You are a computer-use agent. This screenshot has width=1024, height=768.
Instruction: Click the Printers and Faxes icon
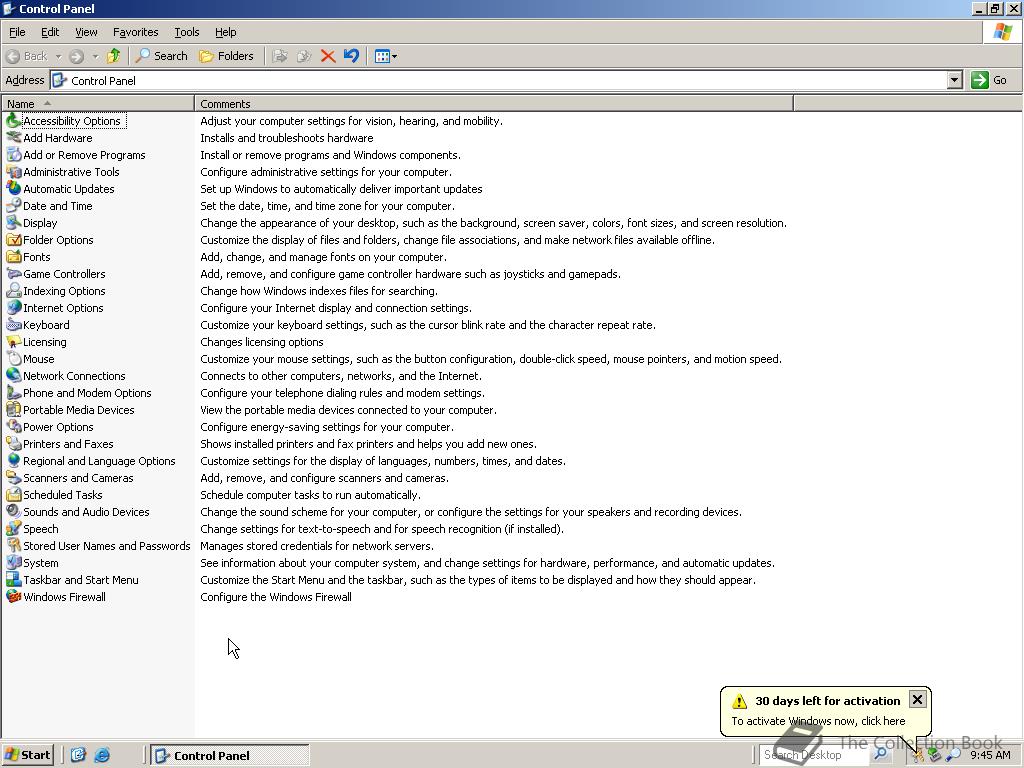13,443
